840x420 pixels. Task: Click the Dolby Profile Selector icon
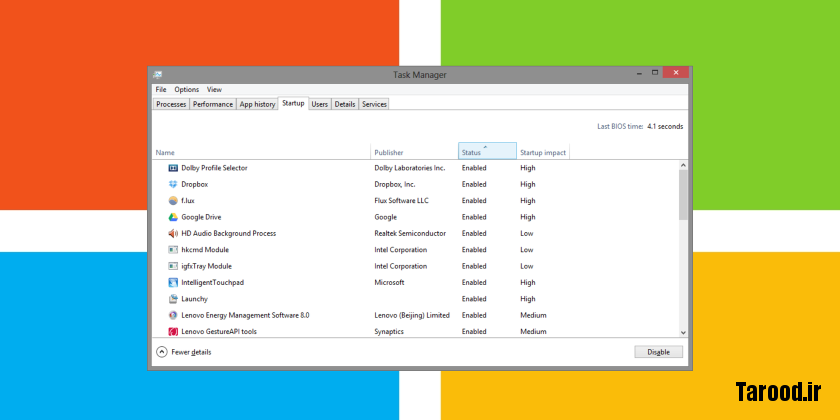[x=173, y=168]
